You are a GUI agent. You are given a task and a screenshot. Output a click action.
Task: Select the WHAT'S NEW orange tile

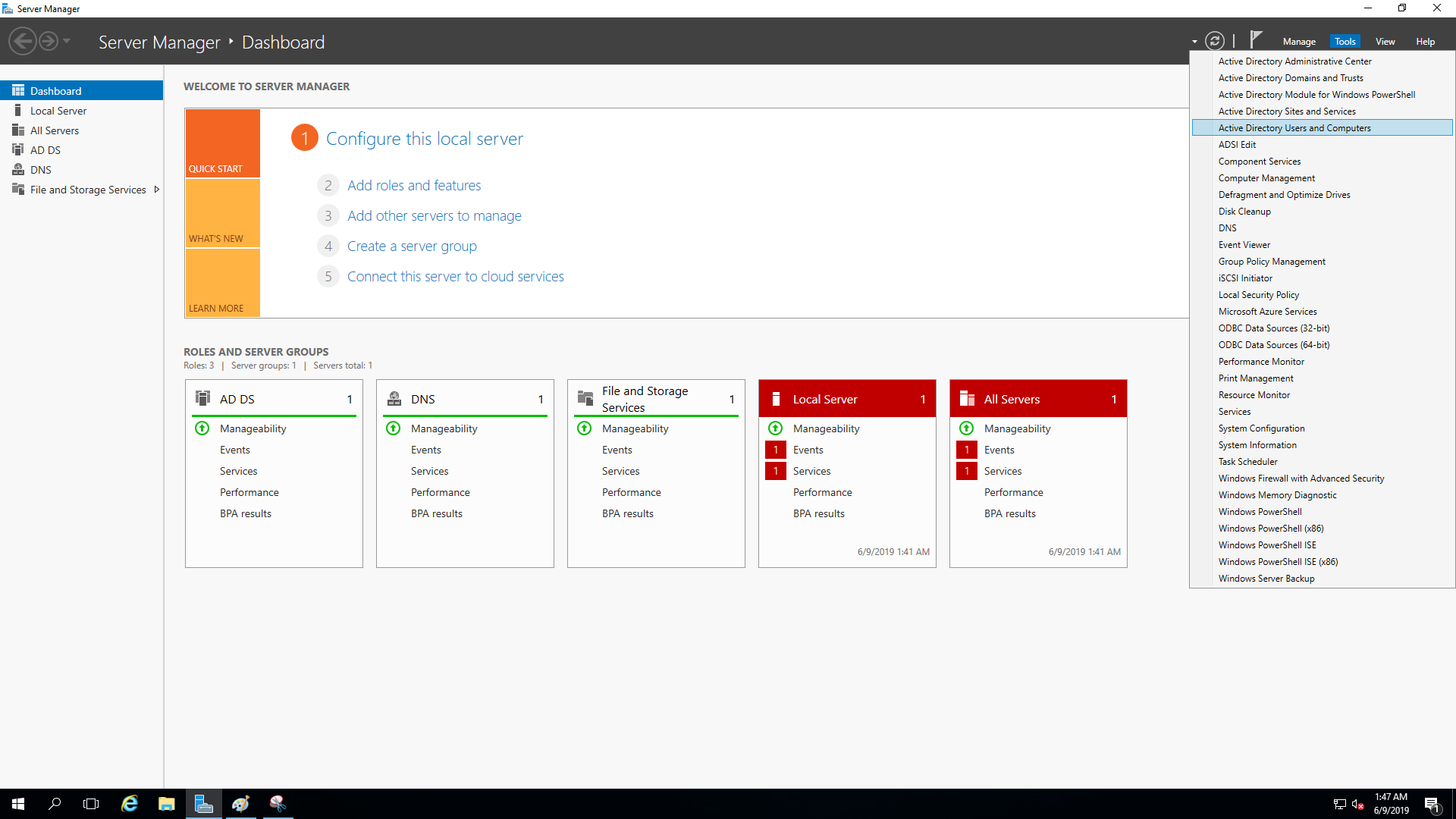(222, 214)
